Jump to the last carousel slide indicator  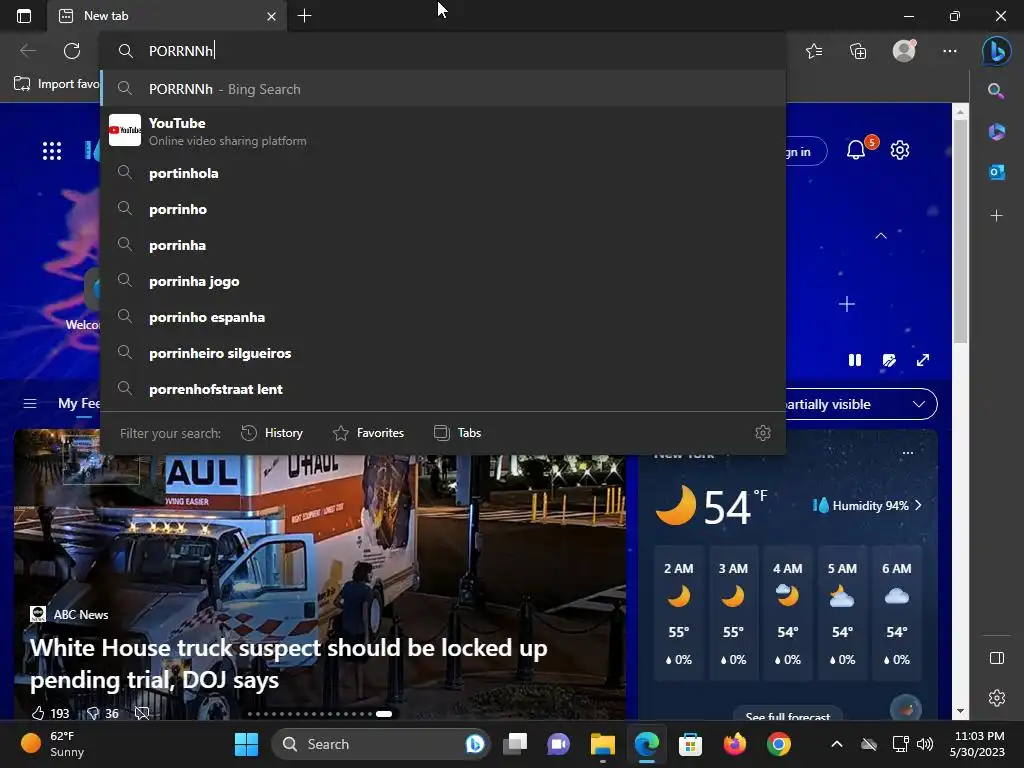point(384,714)
